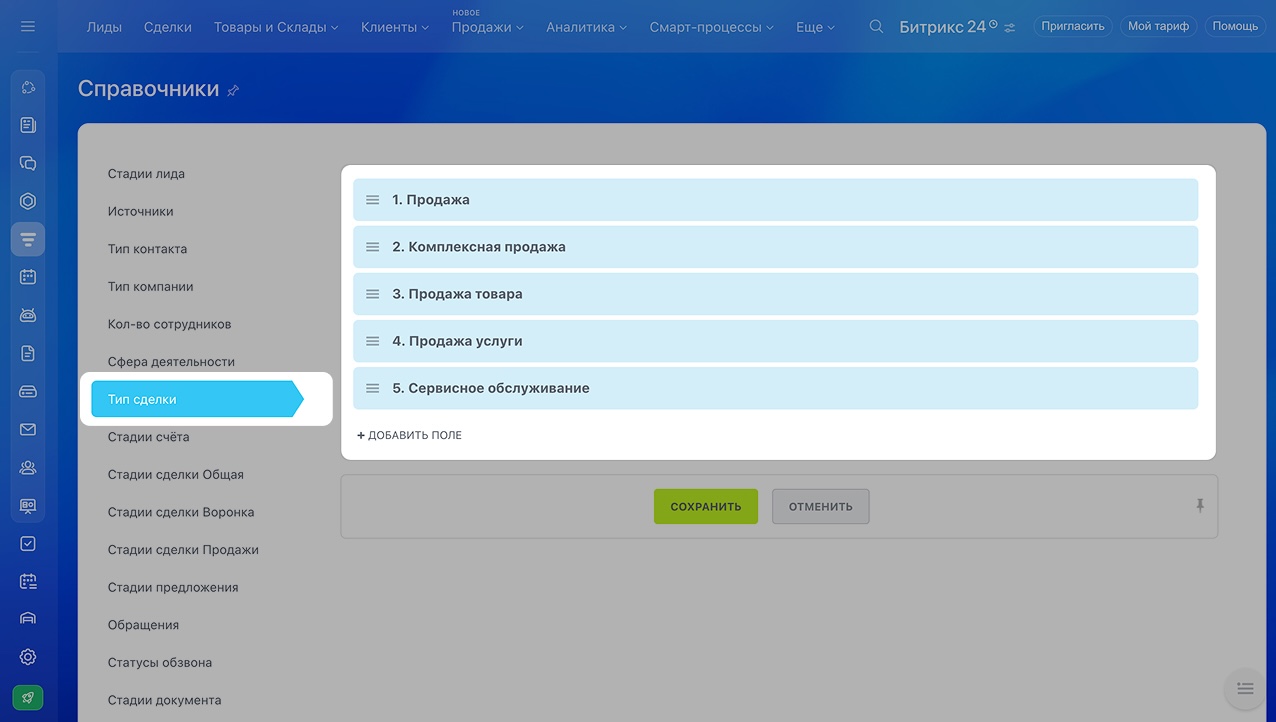Select Стадии лида in the list
Image resolution: width=1276 pixels, height=722 pixels.
[x=146, y=174]
